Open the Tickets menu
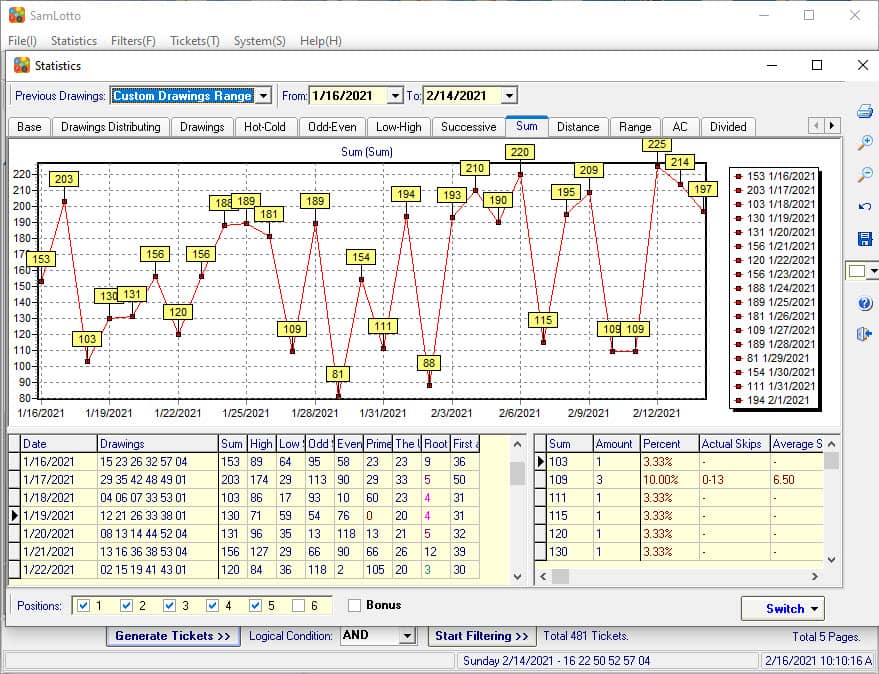This screenshot has height=674, width=879. click(195, 41)
